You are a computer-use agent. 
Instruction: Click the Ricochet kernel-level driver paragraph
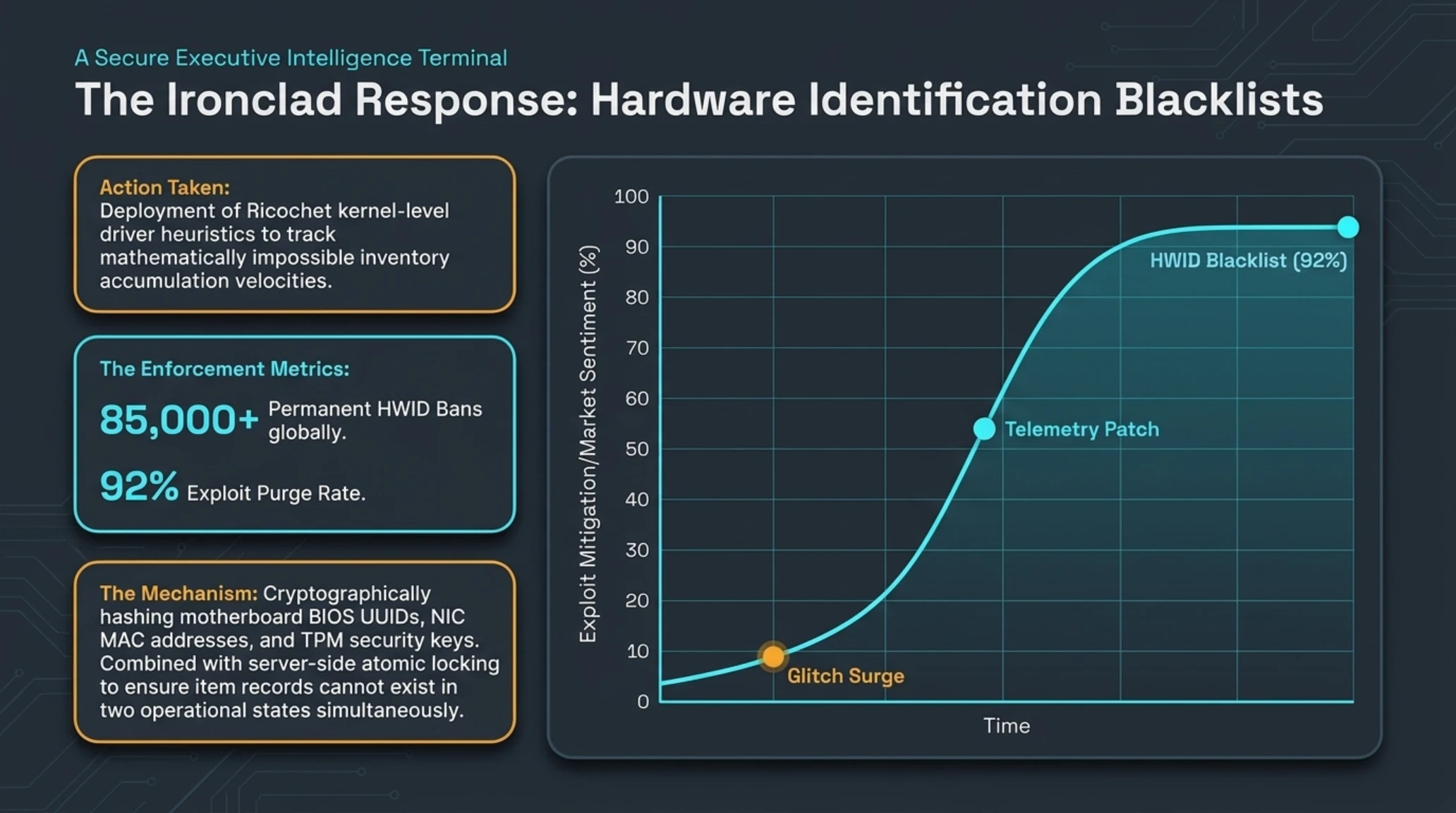click(274, 246)
